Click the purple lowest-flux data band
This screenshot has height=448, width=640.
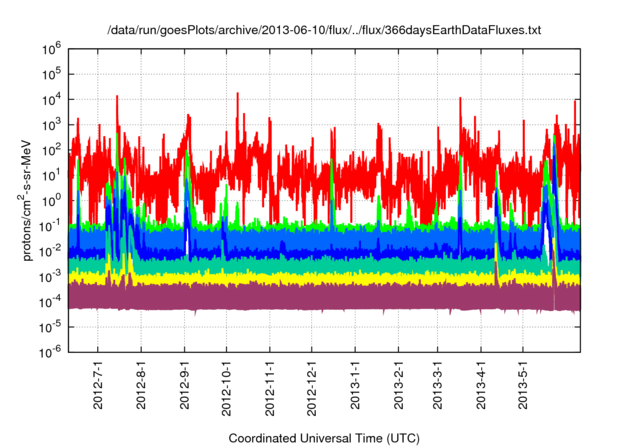(324, 297)
